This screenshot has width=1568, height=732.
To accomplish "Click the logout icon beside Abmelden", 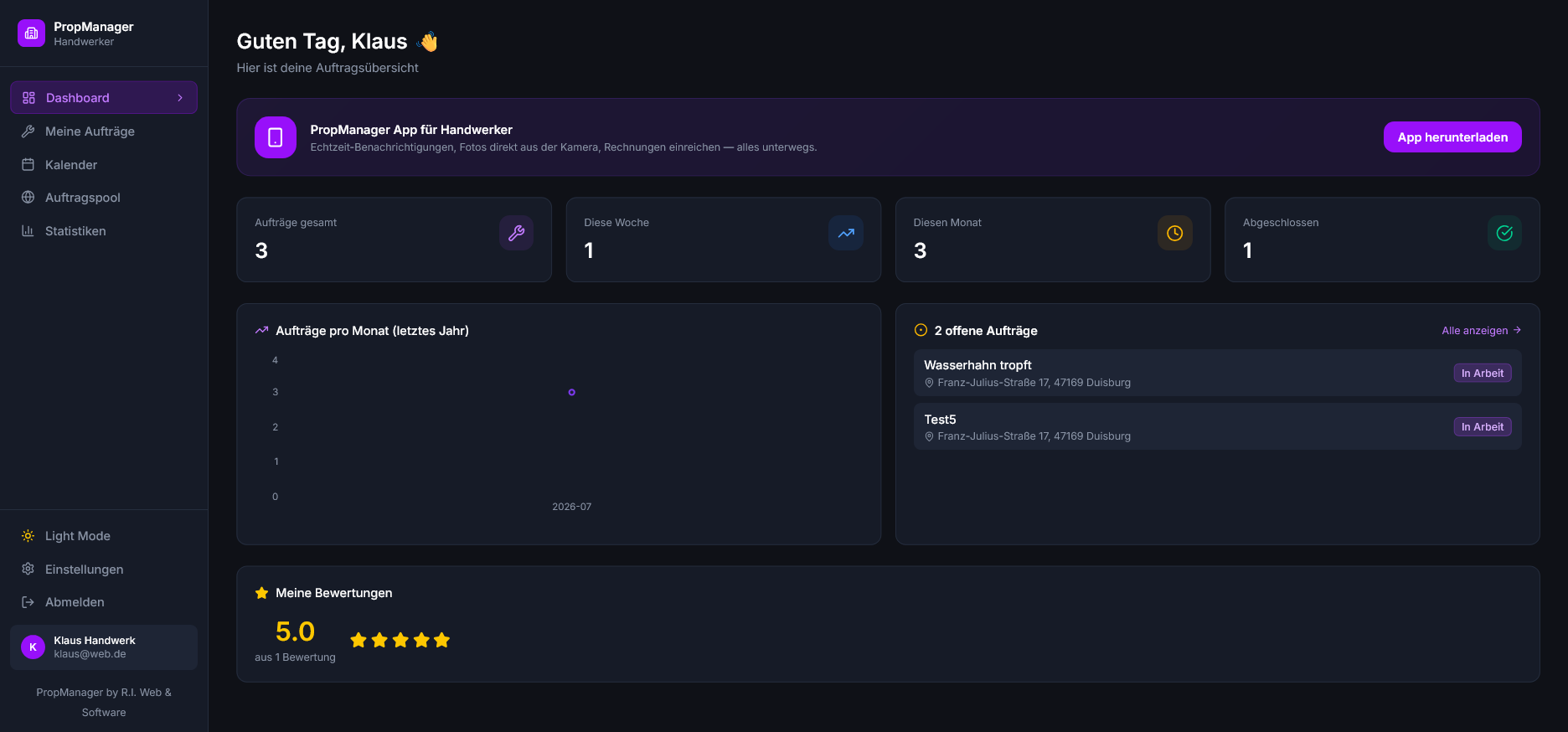I will (x=28, y=602).
